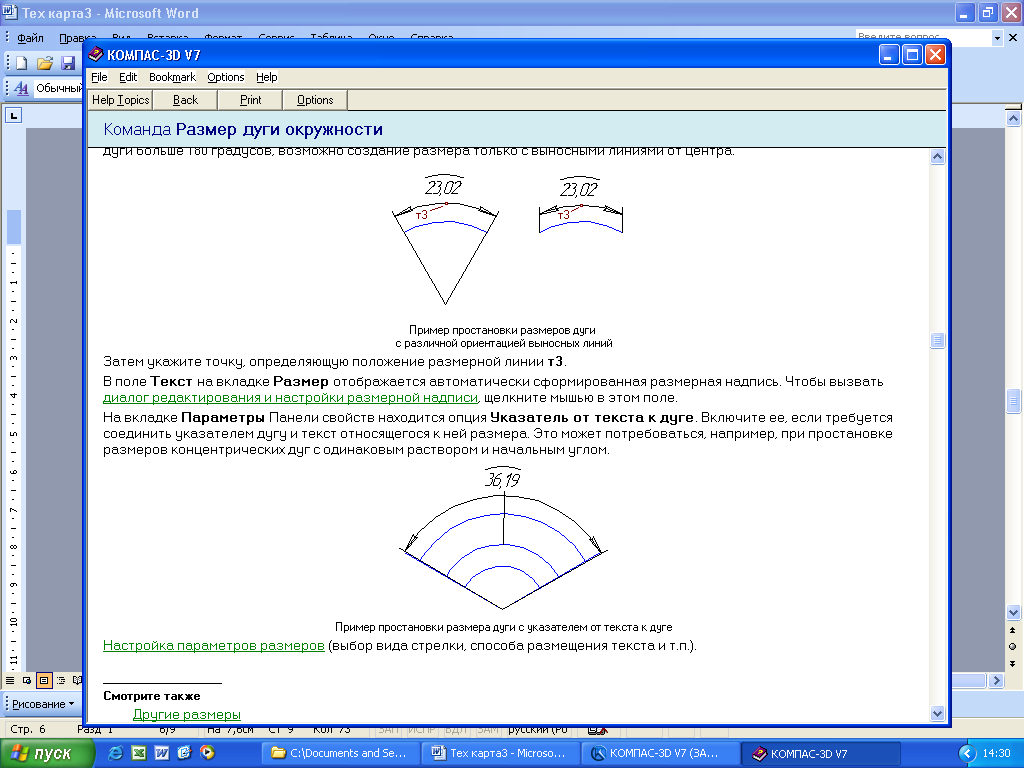Click Open folder icon in Word toolbar
The image size is (1024, 768).
44,63
